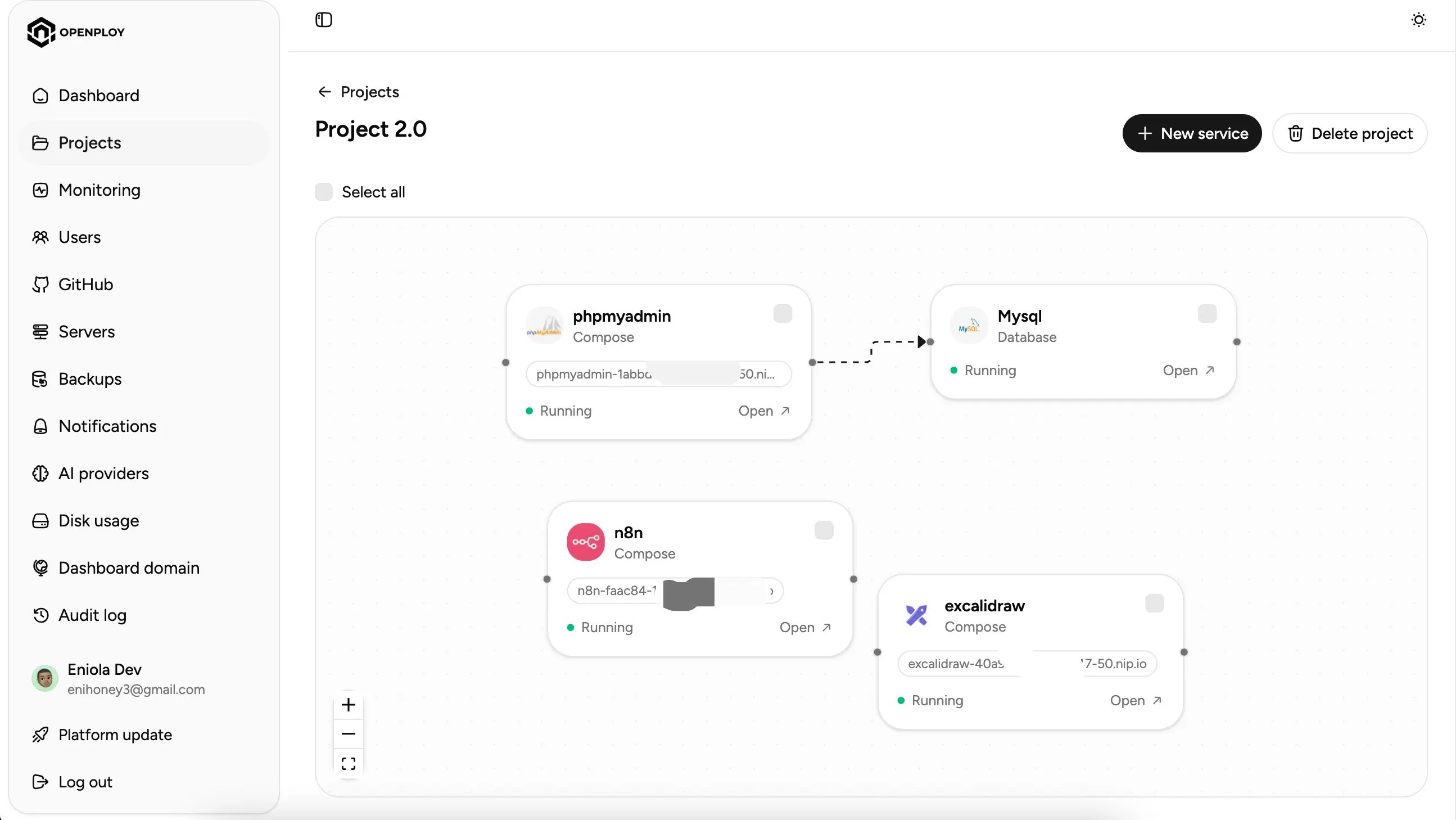Toggle the sidebar collapse icon

click(x=323, y=20)
